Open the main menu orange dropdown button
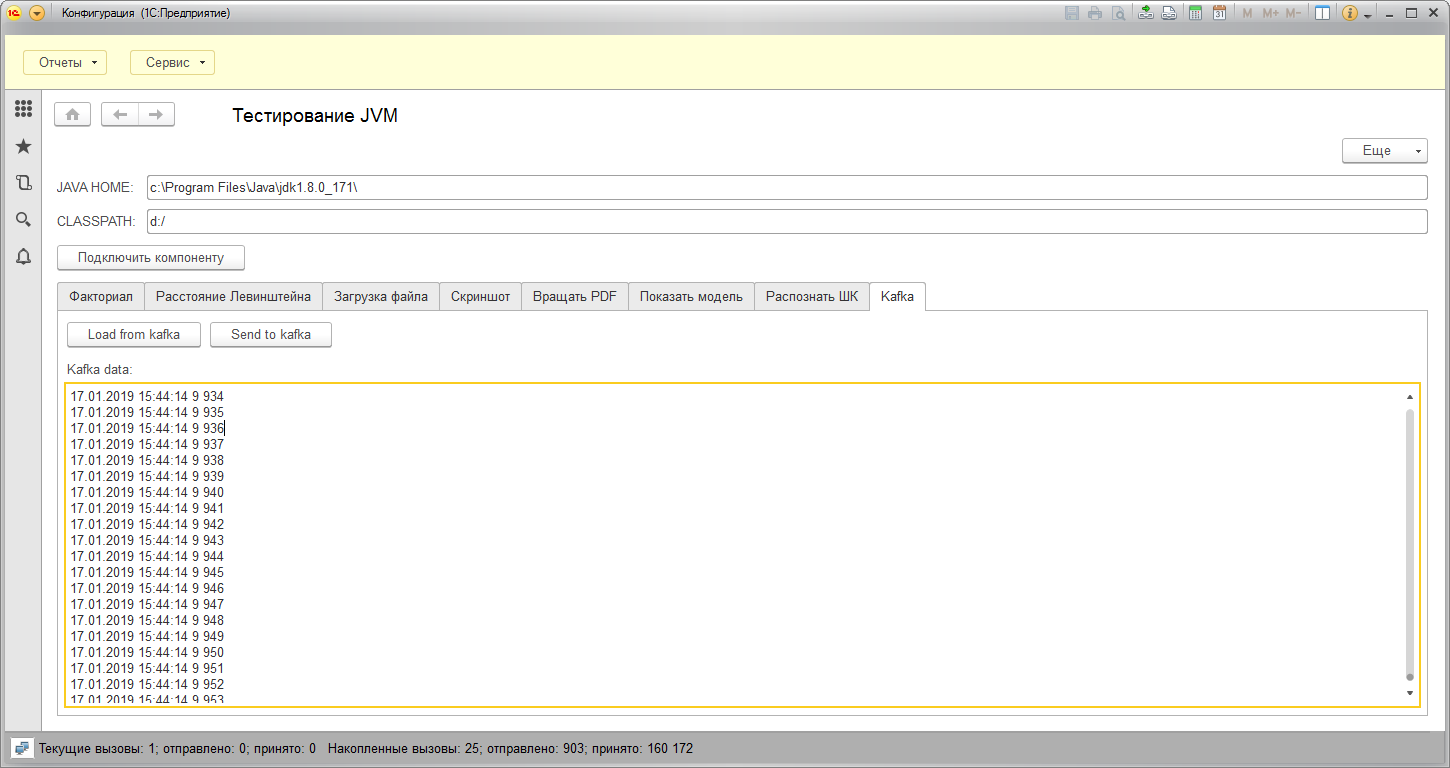The image size is (1450, 768). [37, 13]
